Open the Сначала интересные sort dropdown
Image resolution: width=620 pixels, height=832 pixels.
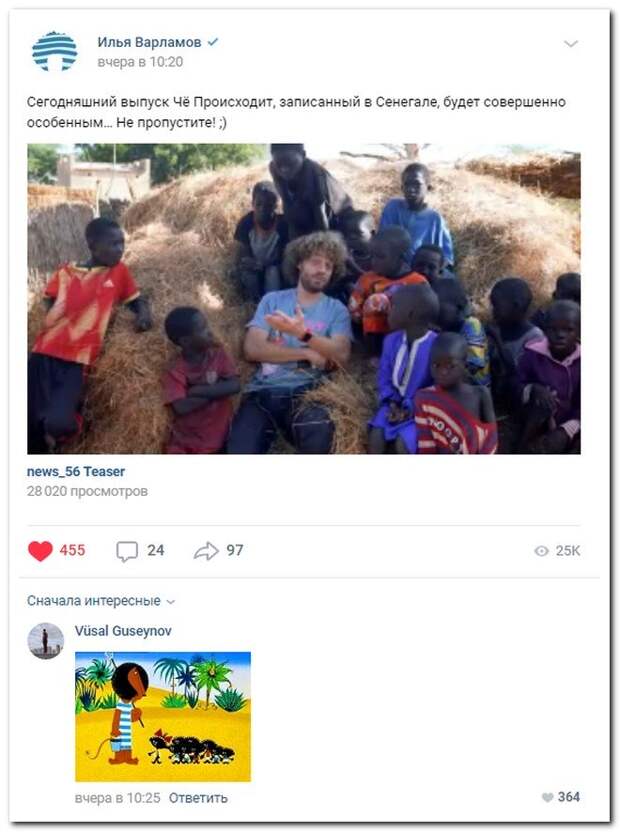coord(101,601)
